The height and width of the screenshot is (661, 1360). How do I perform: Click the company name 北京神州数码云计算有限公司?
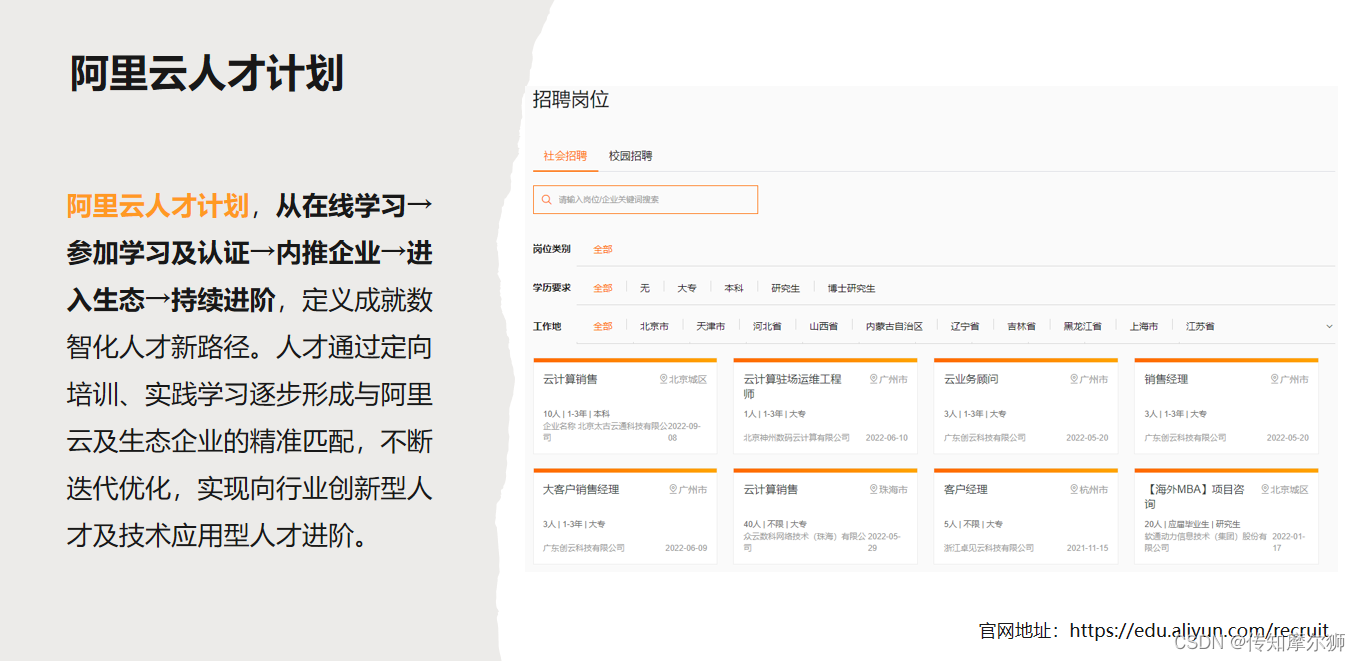pyautogui.click(x=797, y=438)
